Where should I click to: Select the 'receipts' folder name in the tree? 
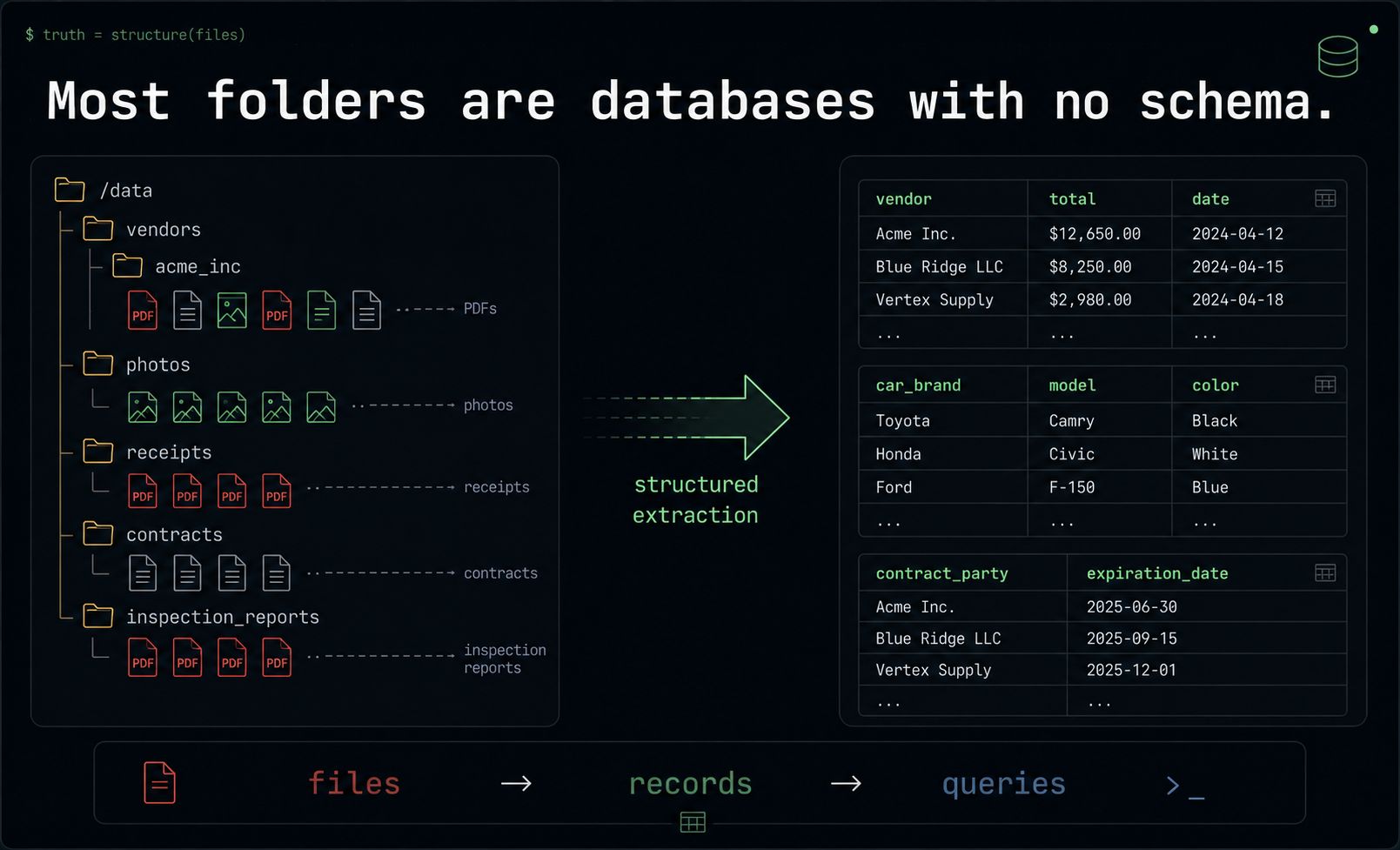(169, 452)
